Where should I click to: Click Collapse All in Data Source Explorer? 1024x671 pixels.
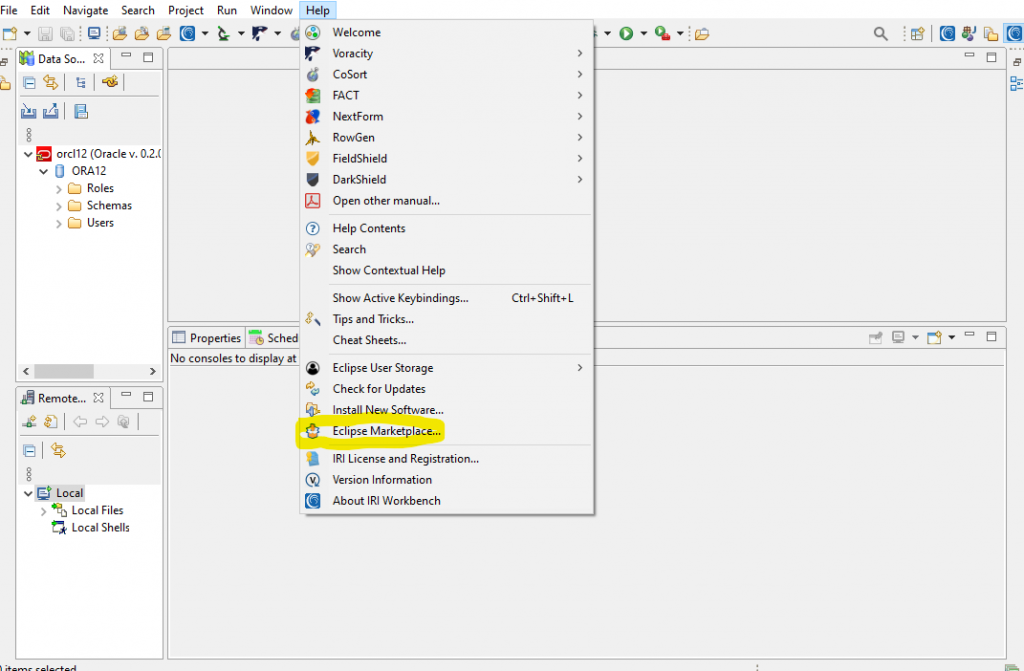click(29, 82)
